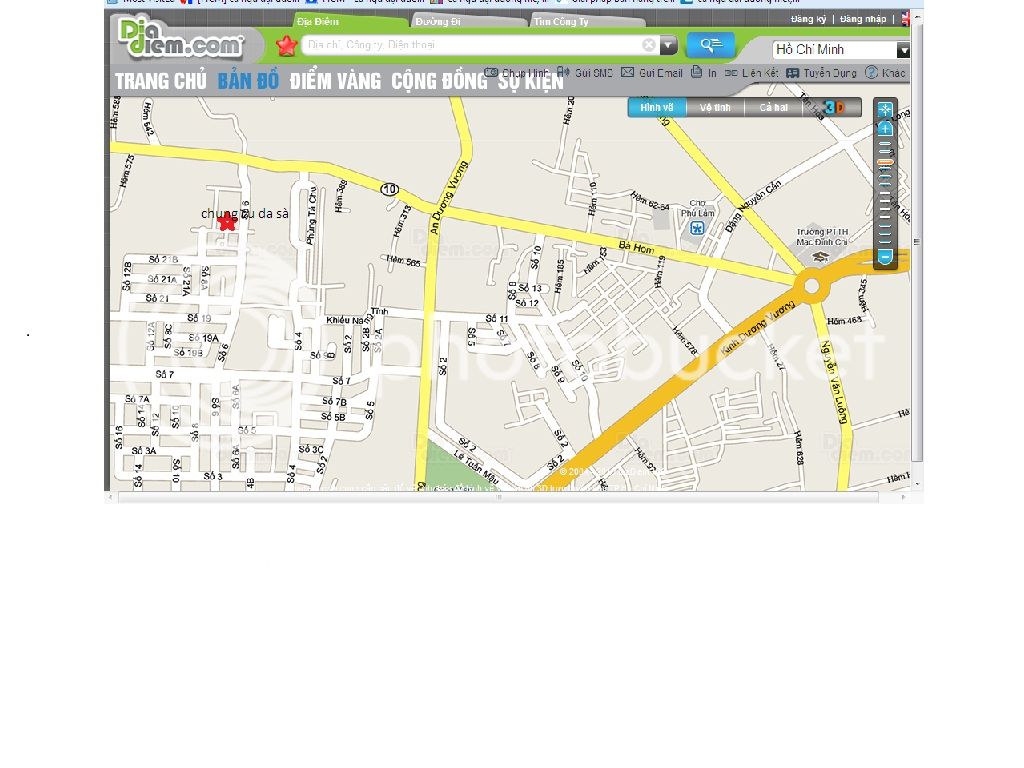Click the orange zoom level slider handle

(885, 162)
